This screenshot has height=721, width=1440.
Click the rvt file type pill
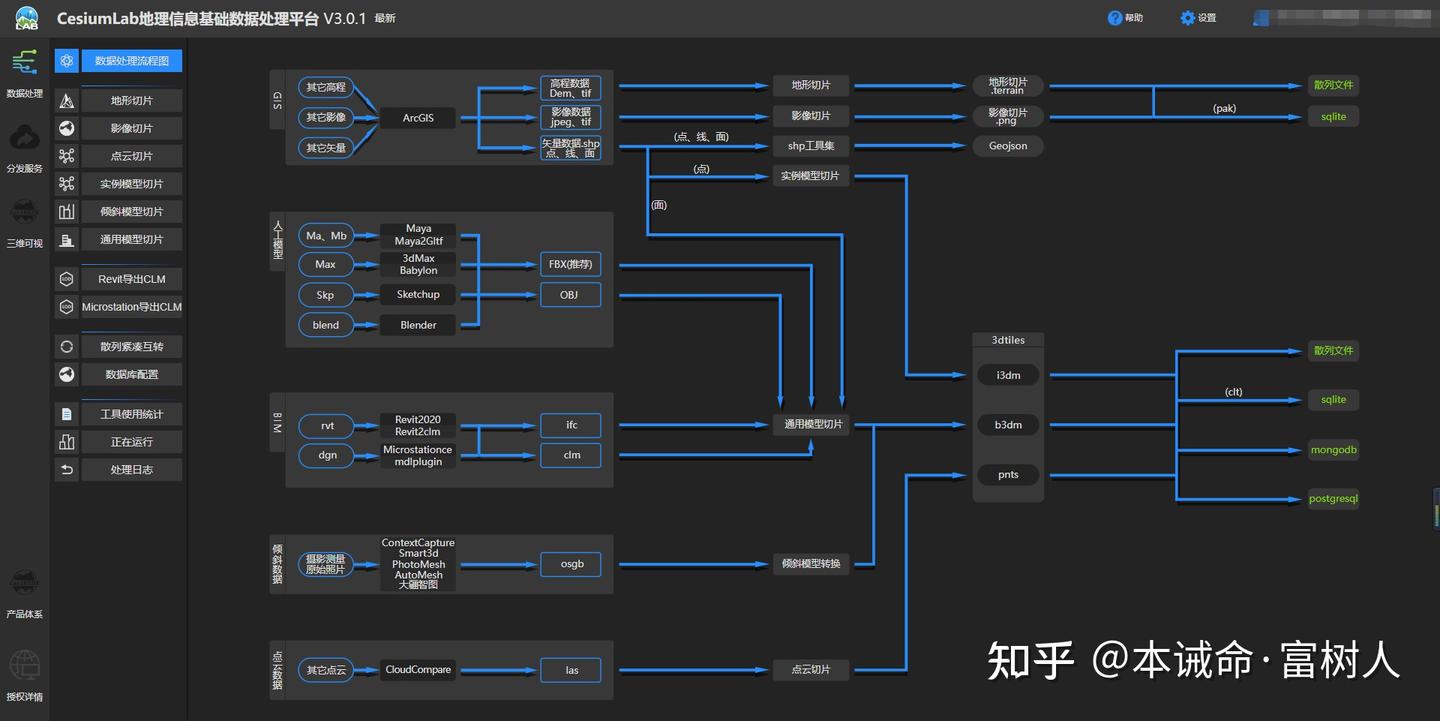tap(327, 426)
